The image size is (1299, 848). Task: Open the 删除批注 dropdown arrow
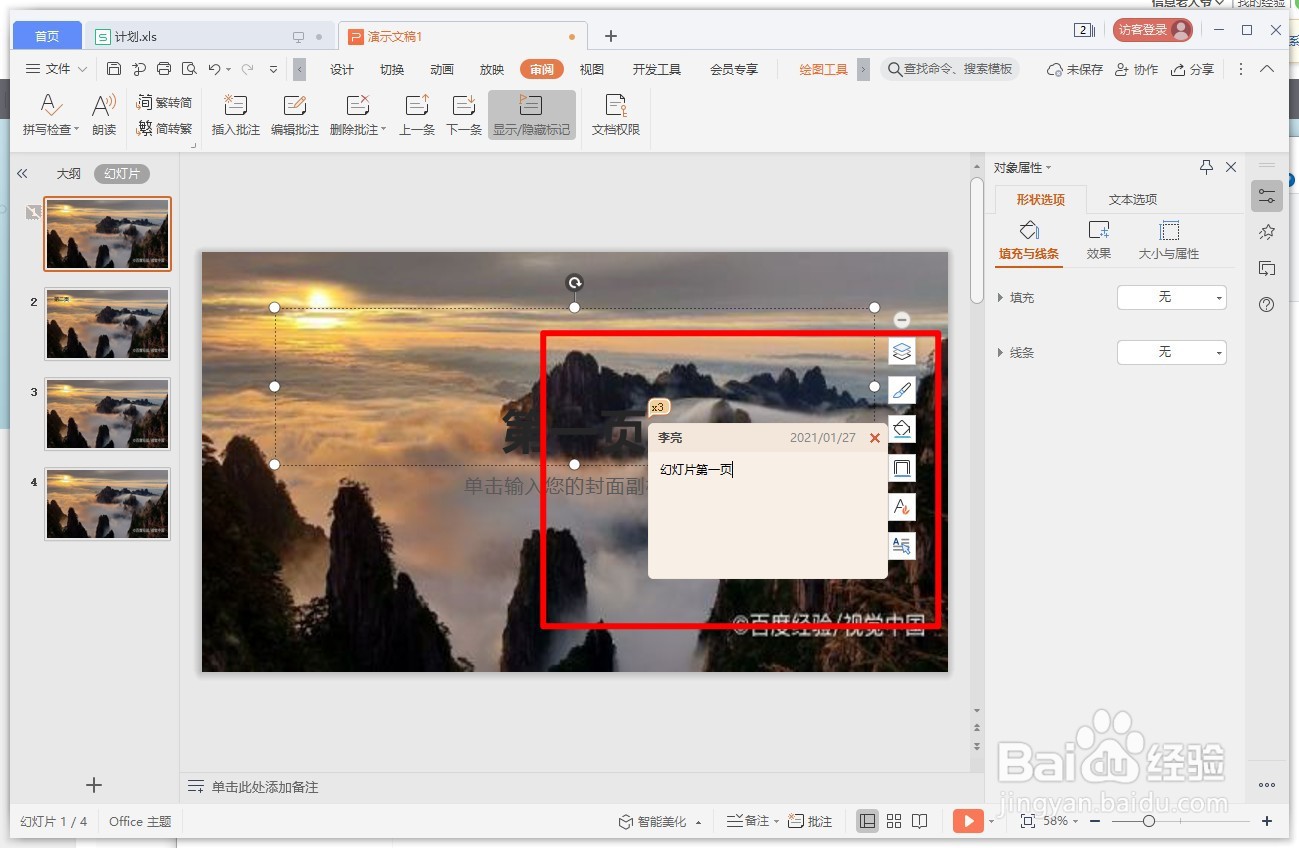pyautogui.click(x=384, y=130)
